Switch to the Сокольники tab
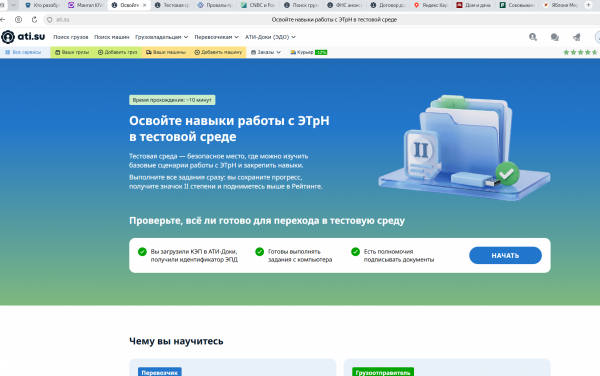 [x=518, y=5]
